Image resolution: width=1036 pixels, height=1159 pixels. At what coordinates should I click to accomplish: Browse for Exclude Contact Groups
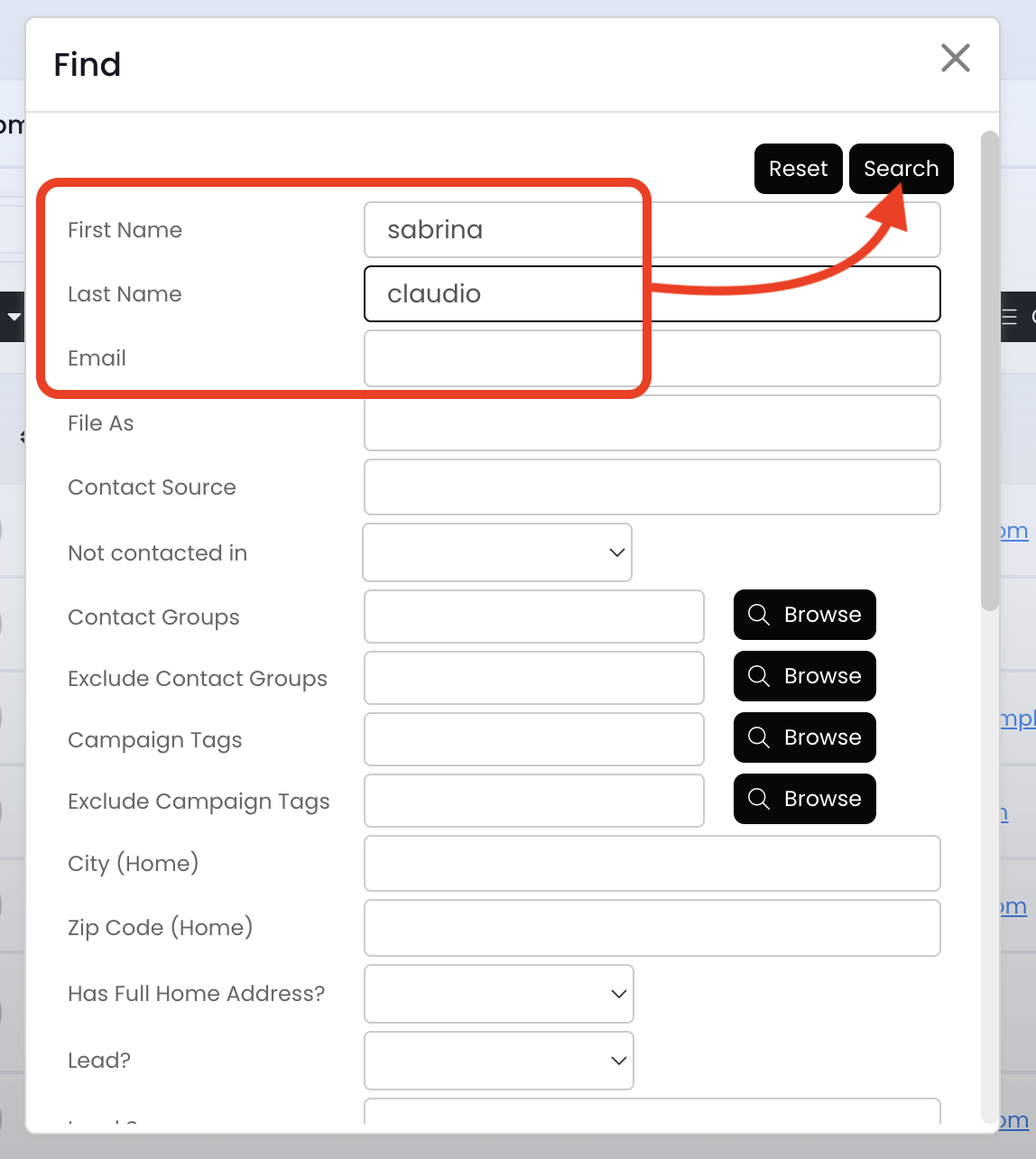(804, 676)
